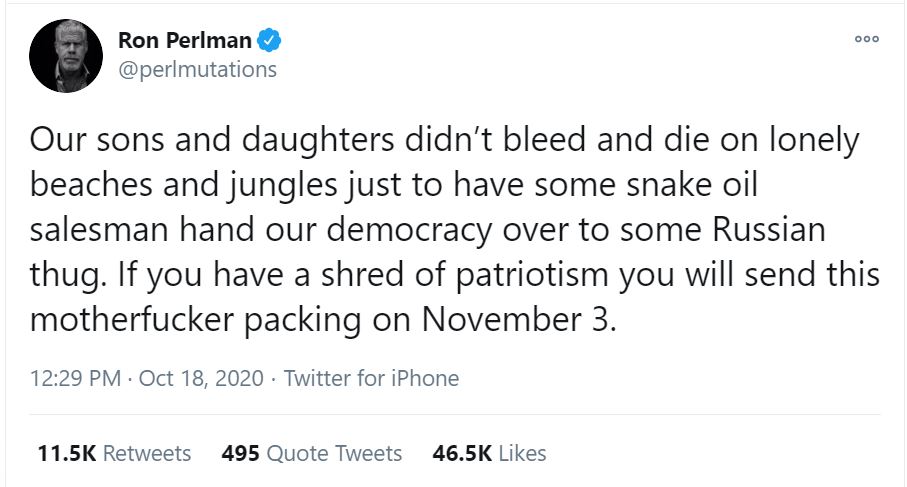Click the 46.5K likes count number
This screenshot has height=487, width=907.
tap(461, 453)
